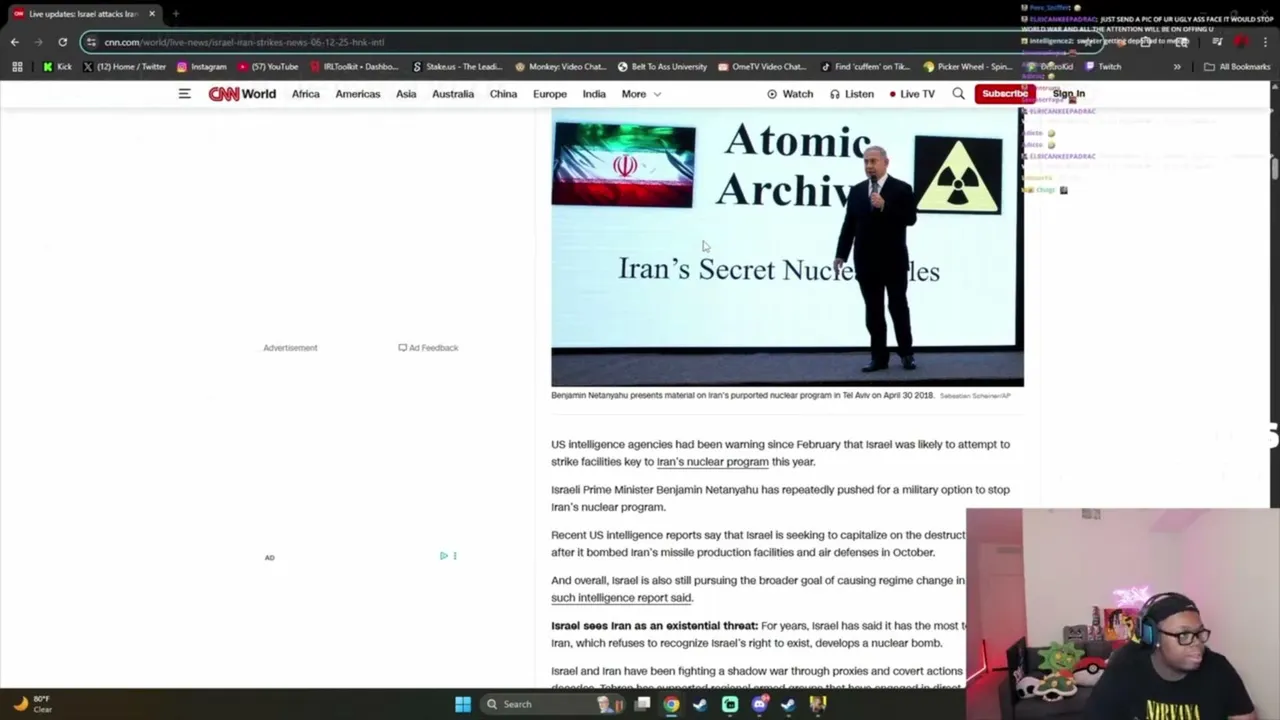Image resolution: width=1280 pixels, height=720 pixels.
Task: Click the "Israel sees Iran as an existential threat:" text
Action: click(x=654, y=626)
